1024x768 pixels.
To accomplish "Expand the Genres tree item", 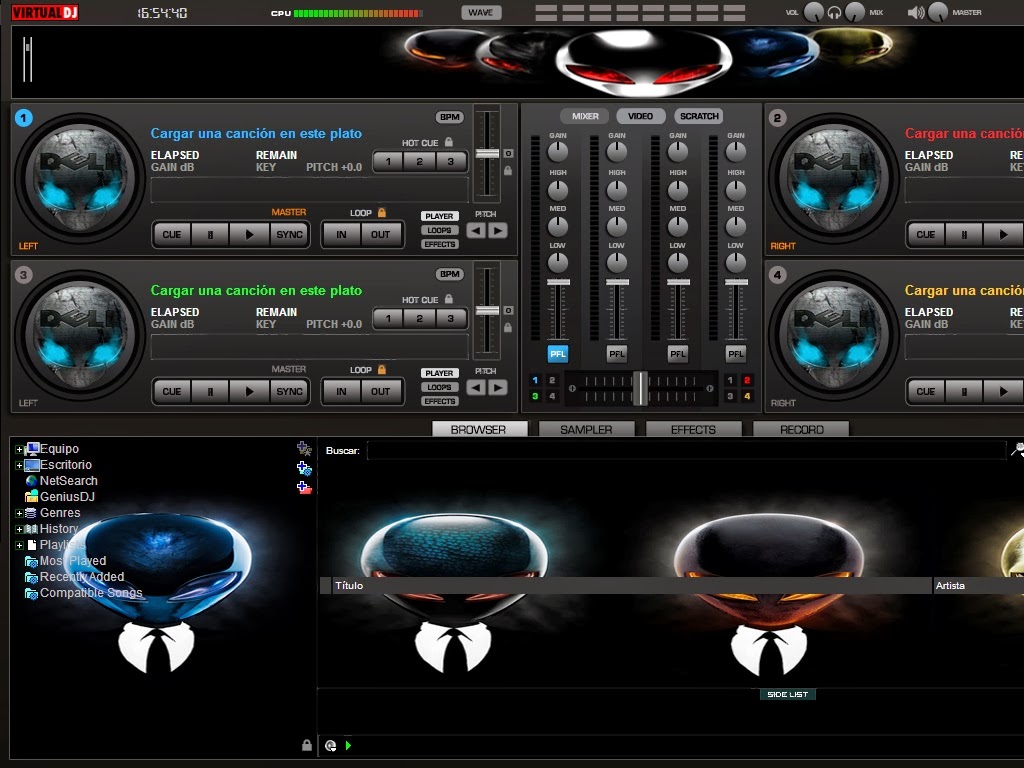I will [x=19, y=512].
